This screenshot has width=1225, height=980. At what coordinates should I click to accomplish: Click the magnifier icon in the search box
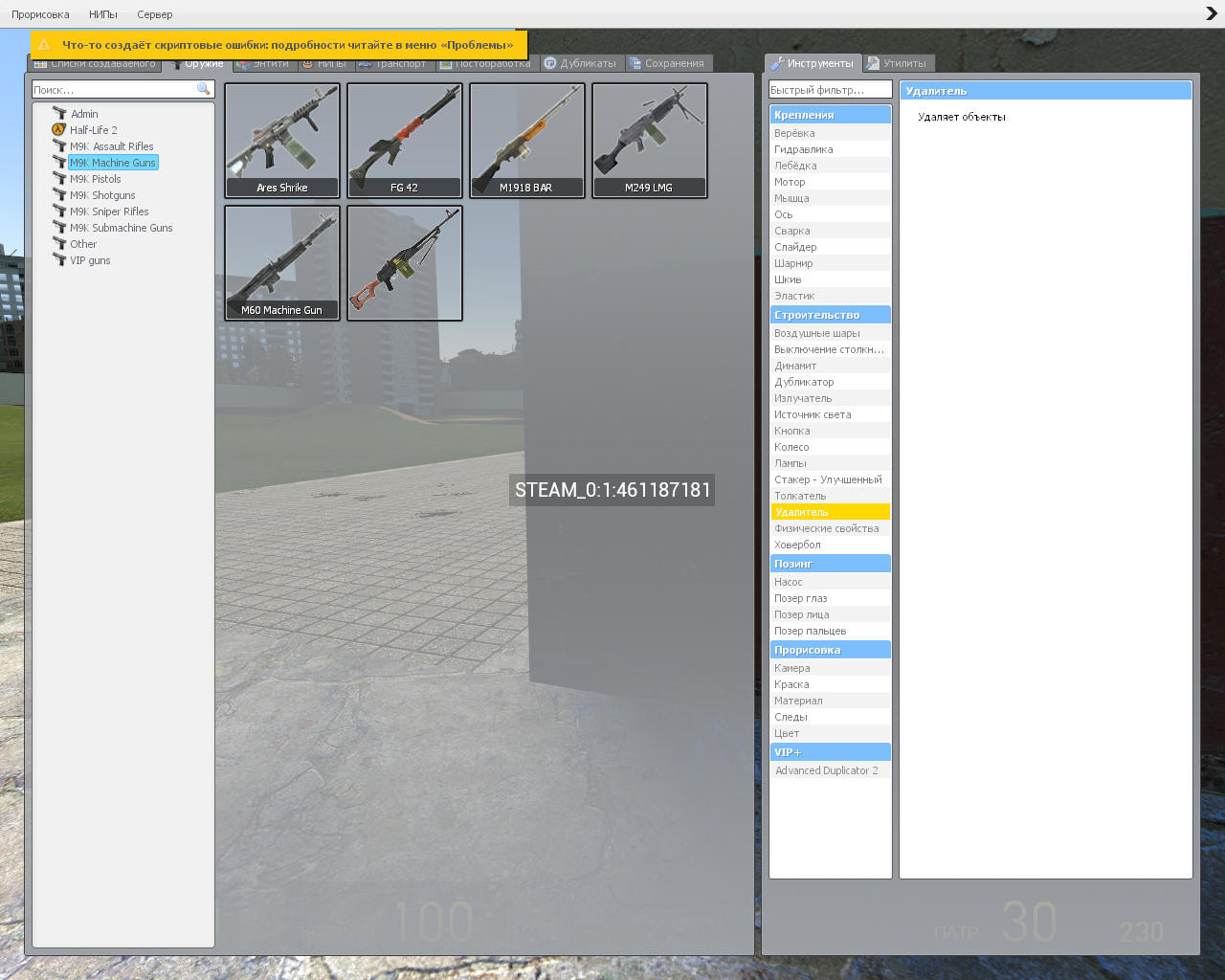tap(203, 89)
